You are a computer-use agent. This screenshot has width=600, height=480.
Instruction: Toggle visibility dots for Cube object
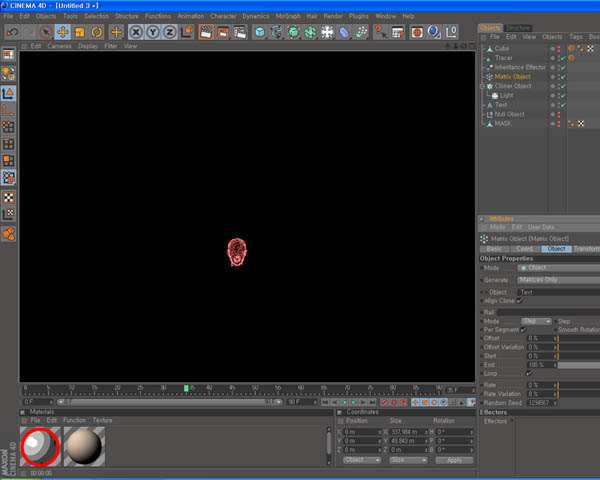point(559,49)
